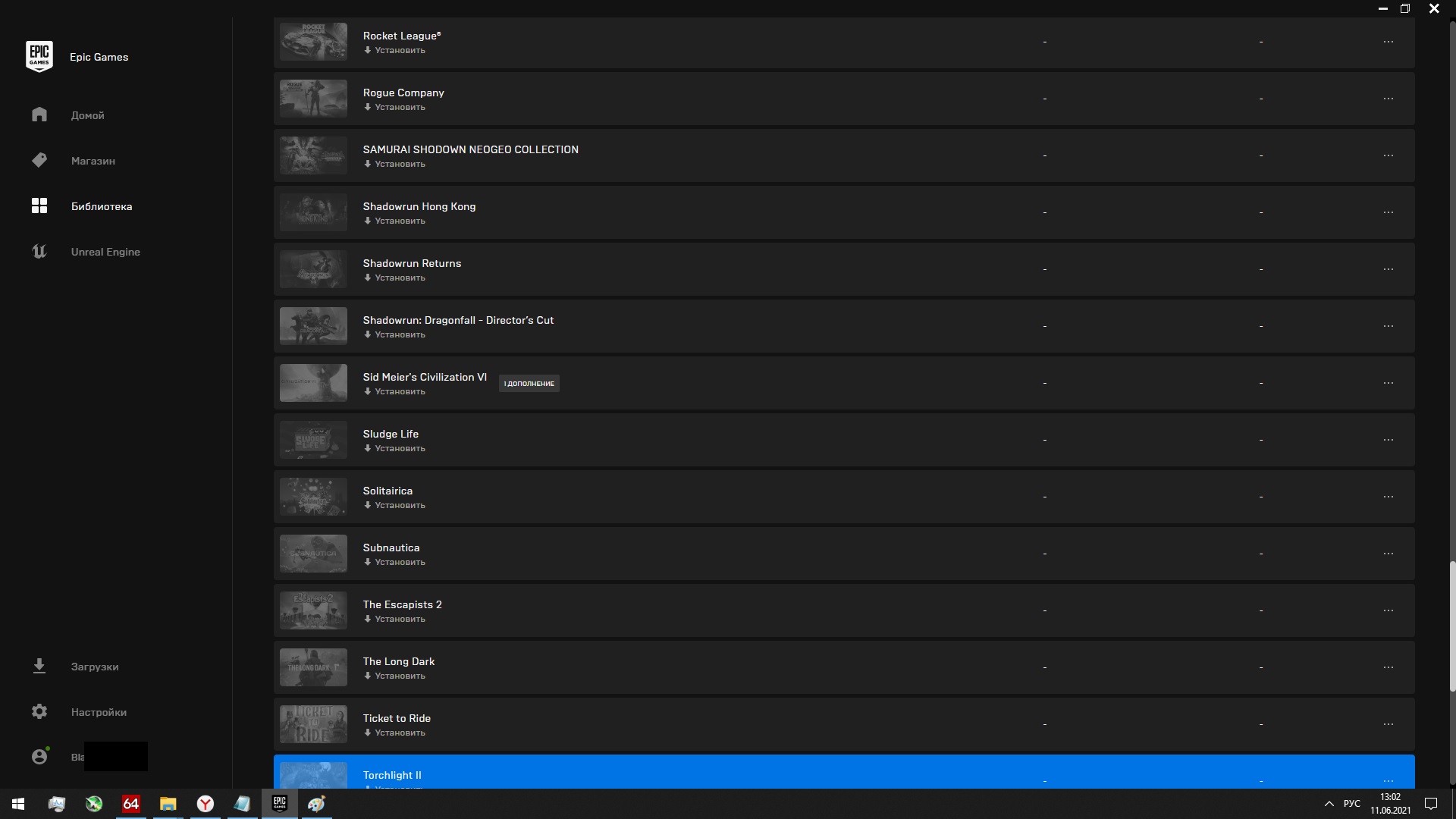Open options menu for Sid Meier's Civilization VI
Screen dimensions: 1456x819
(x=1388, y=383)
